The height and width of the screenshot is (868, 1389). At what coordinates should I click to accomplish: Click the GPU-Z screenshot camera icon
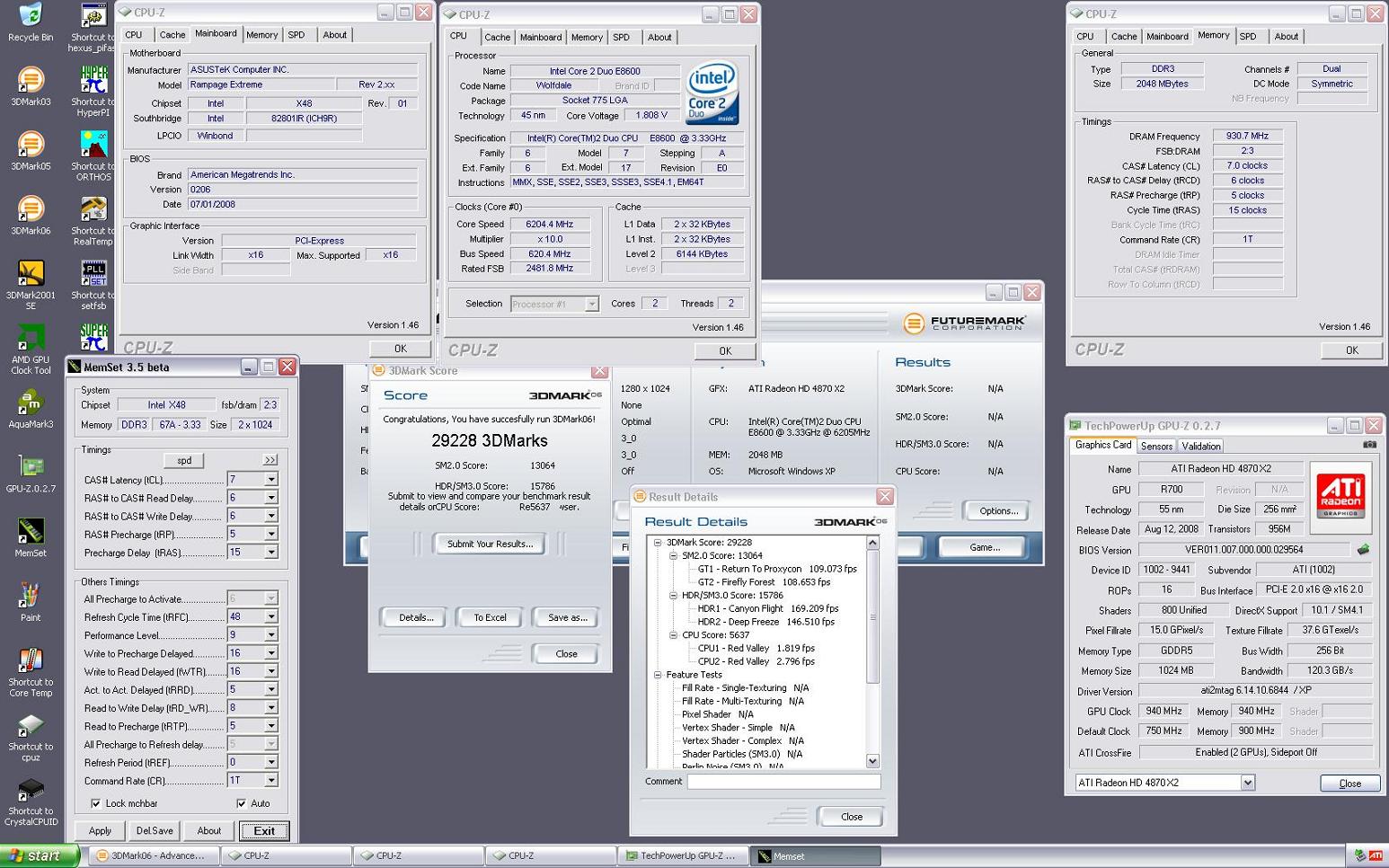pyautogui.click(x=1369, y=445)
